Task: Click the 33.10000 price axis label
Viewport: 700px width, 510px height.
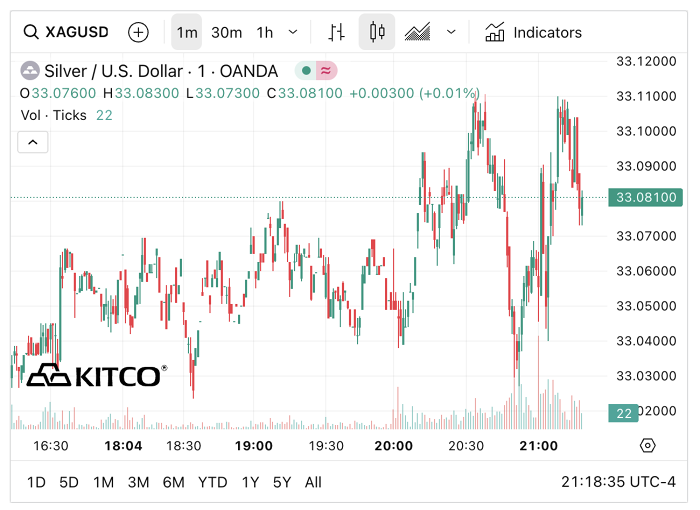Action: point(646,131)
